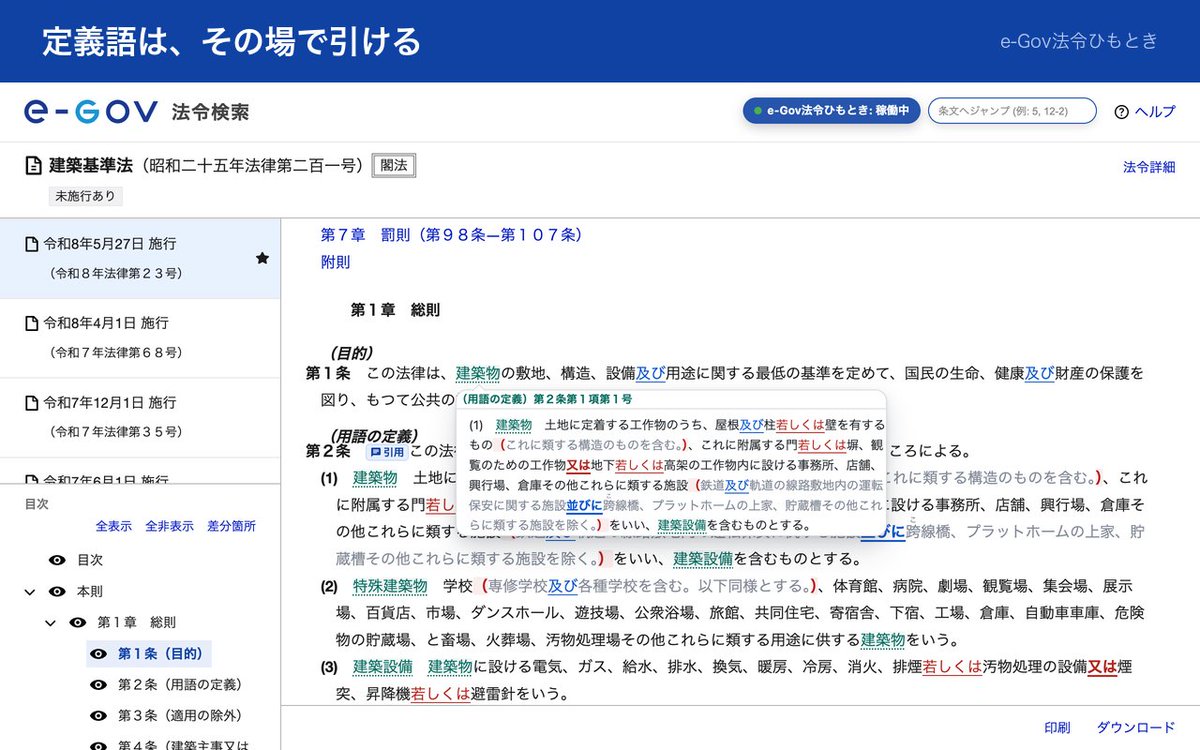Click the 閣法 badge button

tap(394, 166)
